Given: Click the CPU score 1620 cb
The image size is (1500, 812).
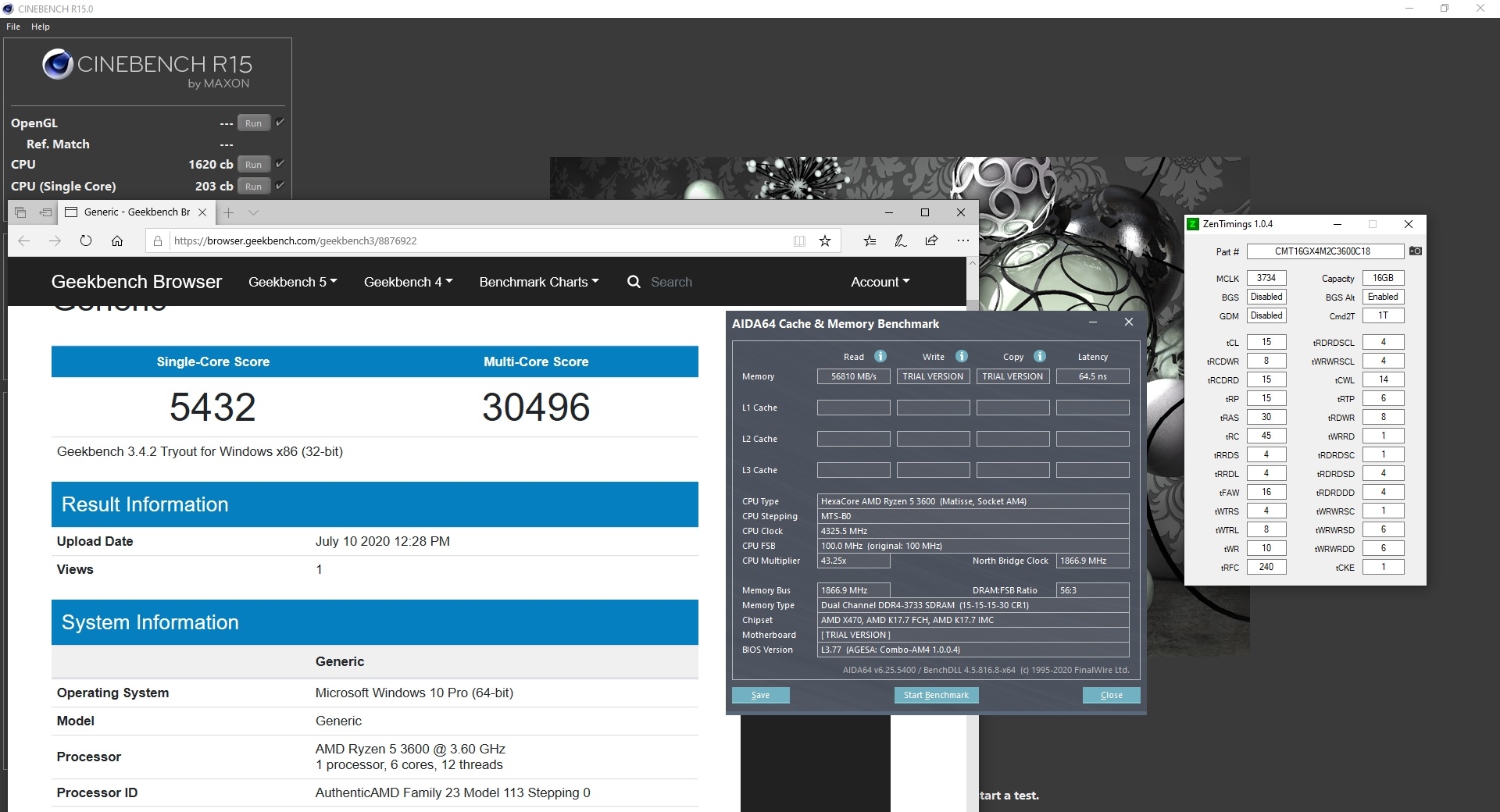Looking at the screenshot, I should click(211, 164).
